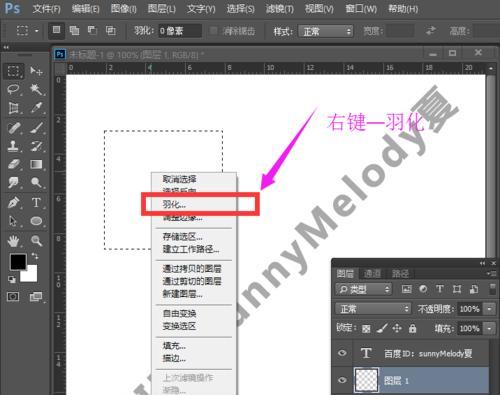Select the Pen tool
Screen dimensions: 500x395
click(x=13, y=202)
